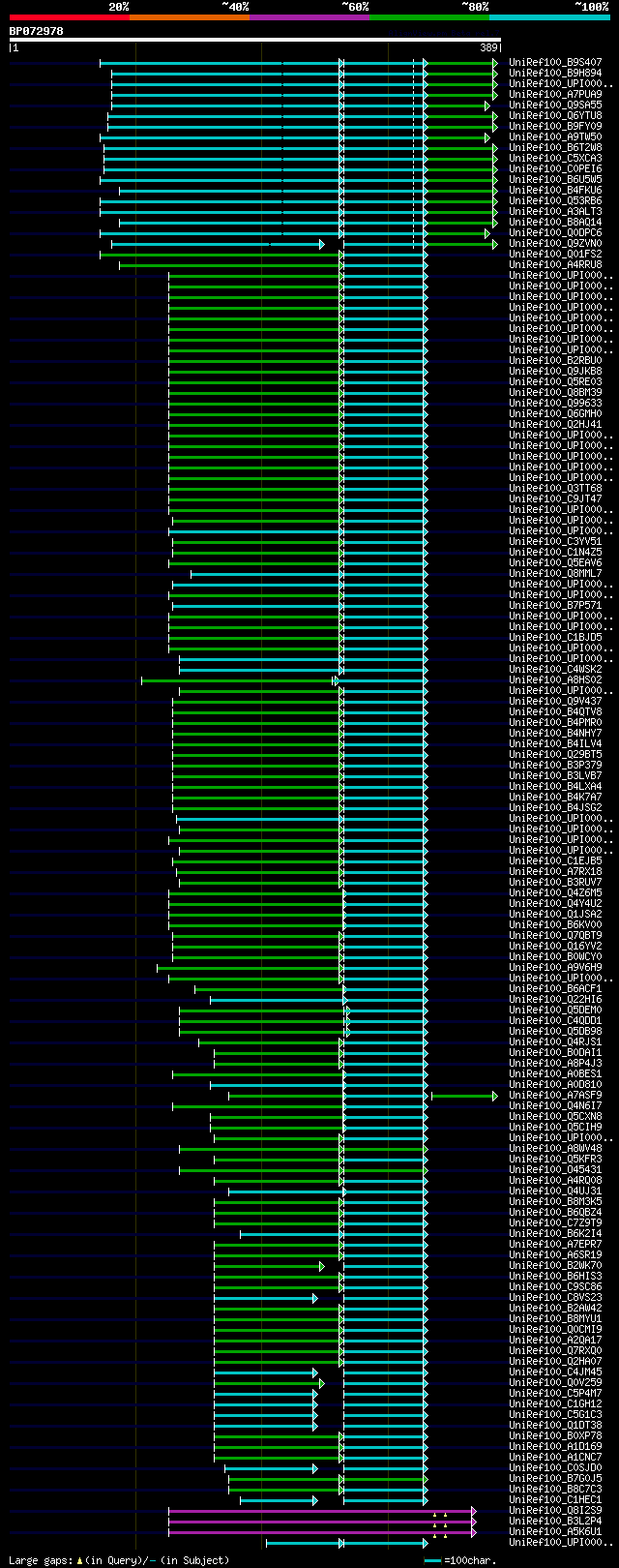Image resolution: width=619 pixels, height=1568 pixels.
Task: Click the UniRef100_Q99633 label
Action: click(x=555, y=403)
